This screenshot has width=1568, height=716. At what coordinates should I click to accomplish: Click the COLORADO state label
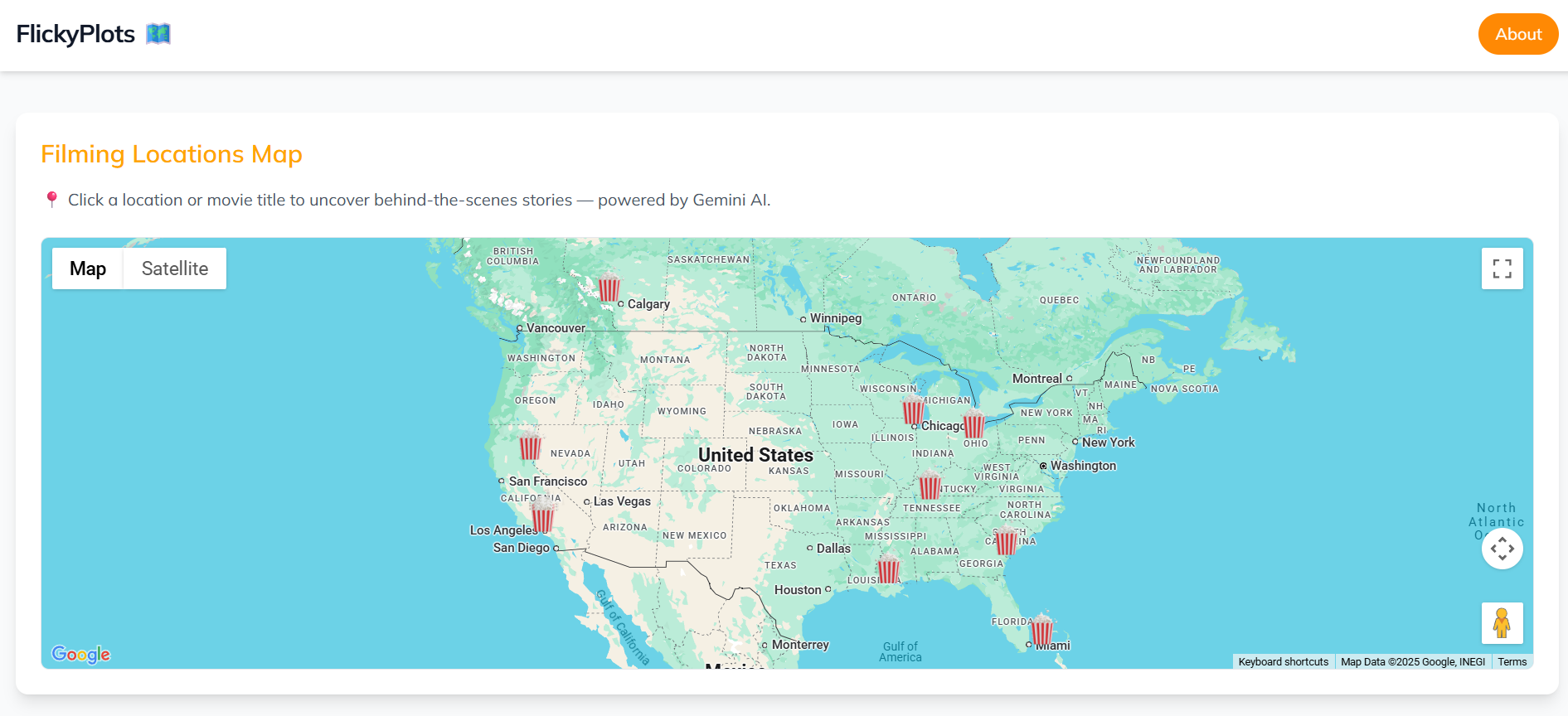(x=704, y=469)
